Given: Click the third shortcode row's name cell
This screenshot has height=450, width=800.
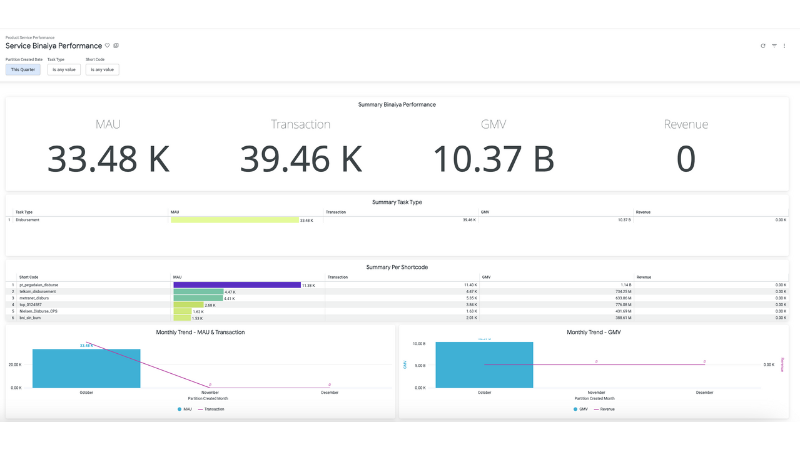Looking at the screenshot, I should point(34,298).
